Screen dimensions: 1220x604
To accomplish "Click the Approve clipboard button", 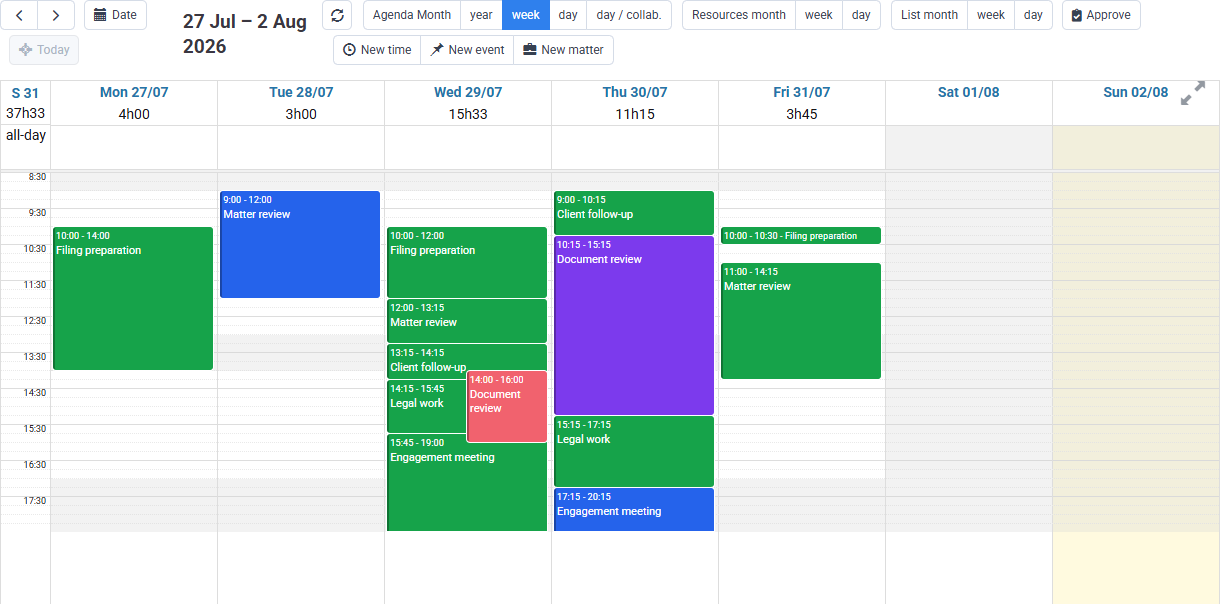I will [1101, 15].
